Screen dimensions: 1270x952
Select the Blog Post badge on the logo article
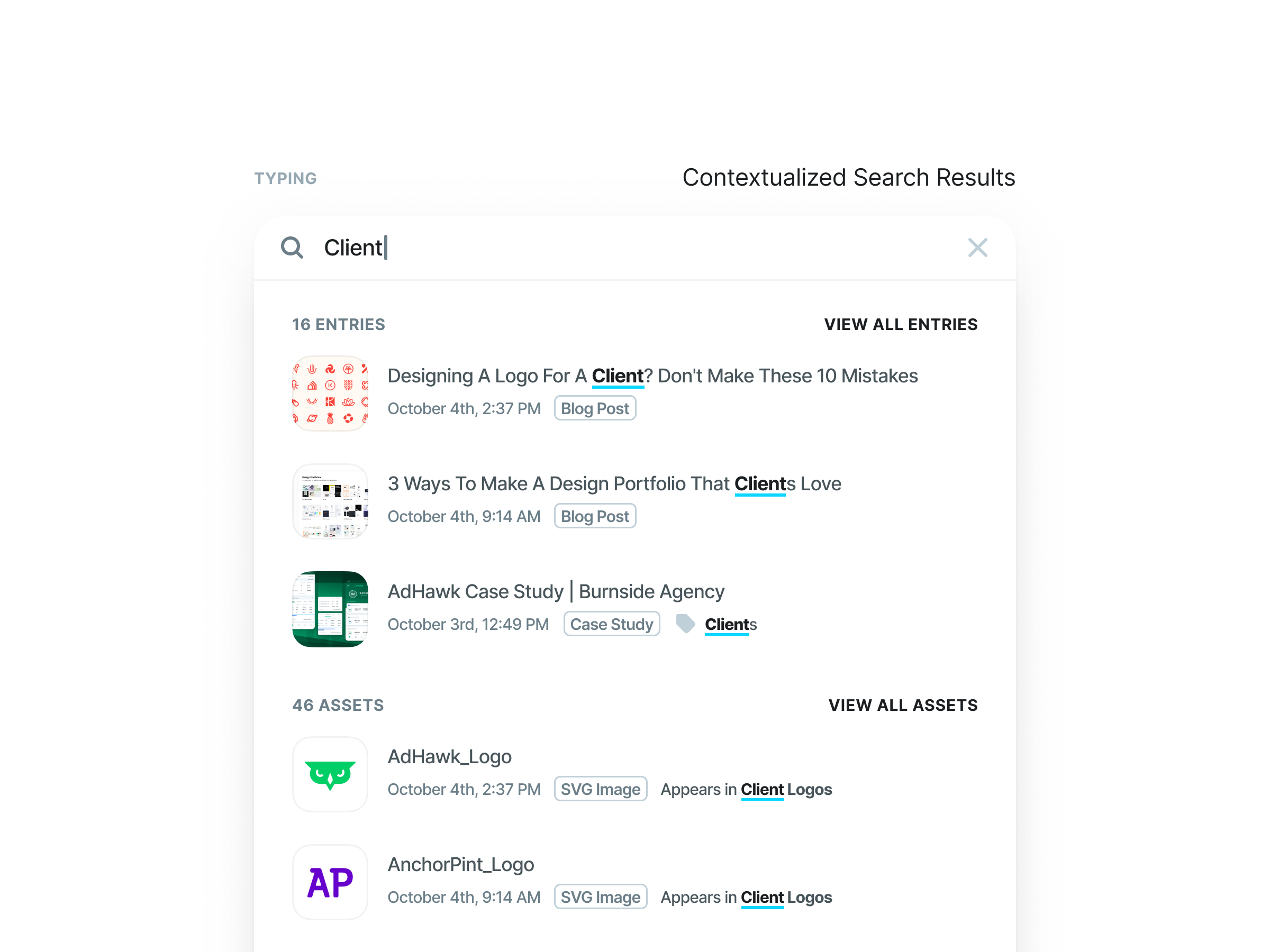[595, 408]
